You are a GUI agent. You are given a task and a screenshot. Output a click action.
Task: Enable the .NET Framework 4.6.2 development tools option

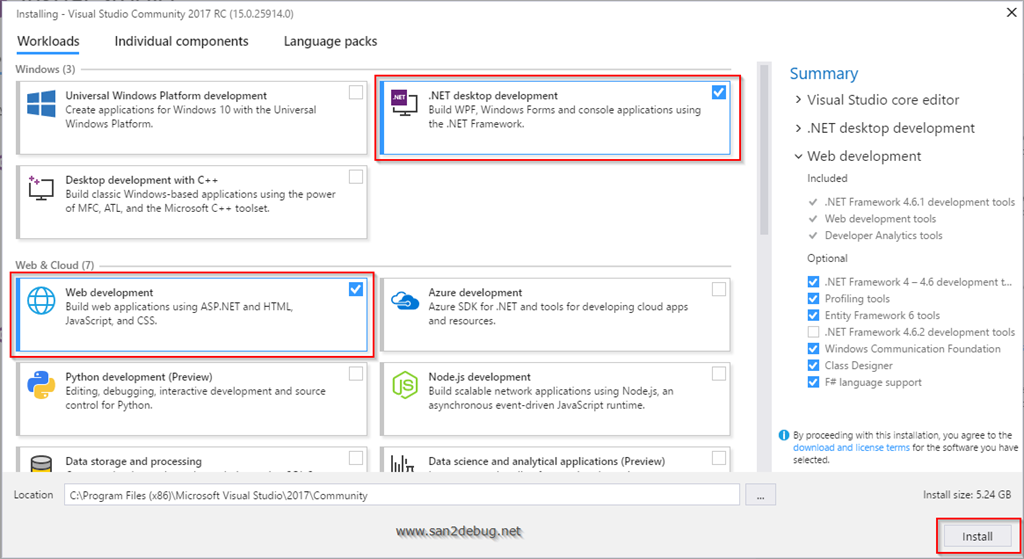[813, 332]
